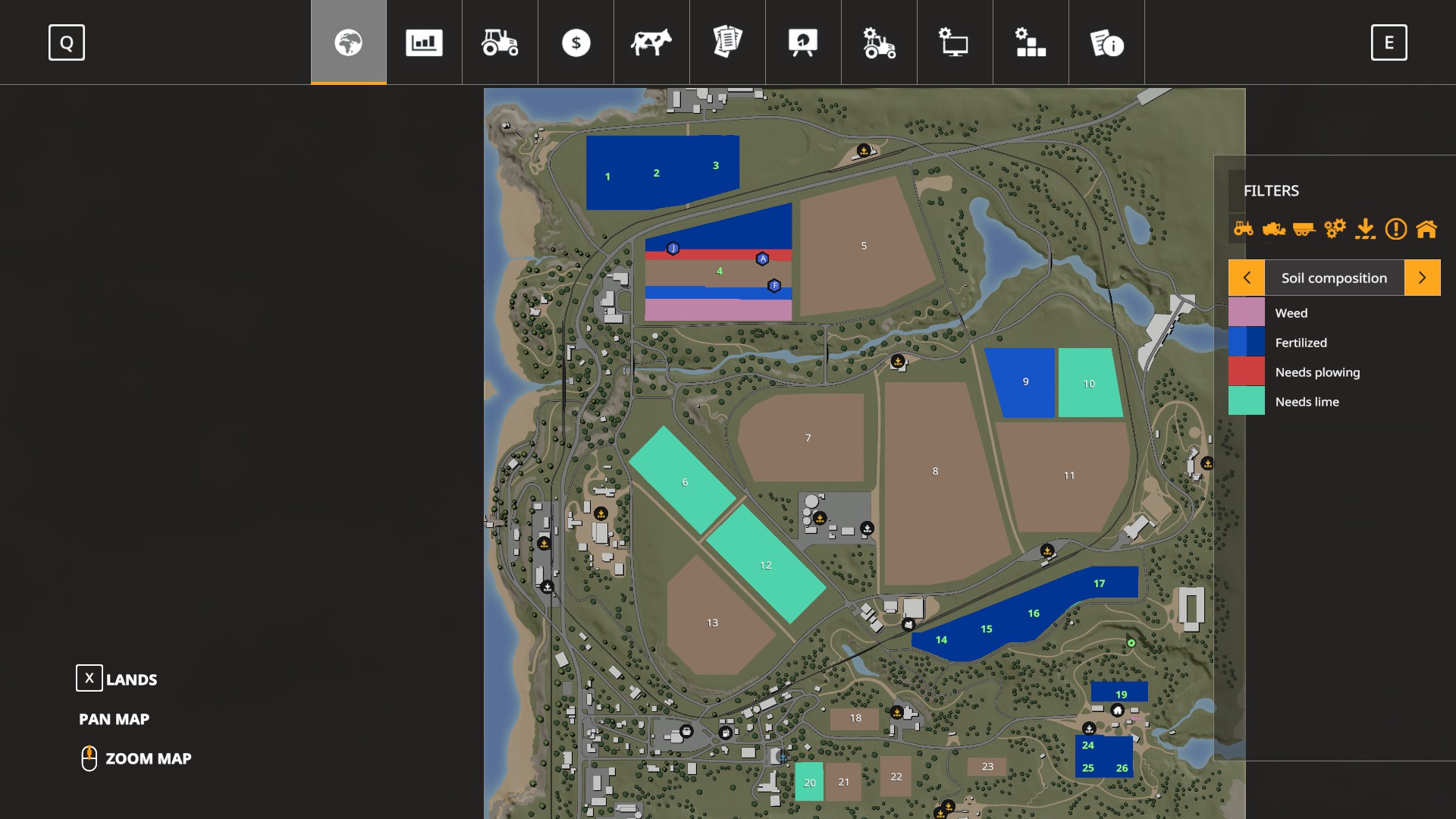The image size is (1456, 819).
Task: Open the Display settings monitor-gear tab
Action: (955, 42)
